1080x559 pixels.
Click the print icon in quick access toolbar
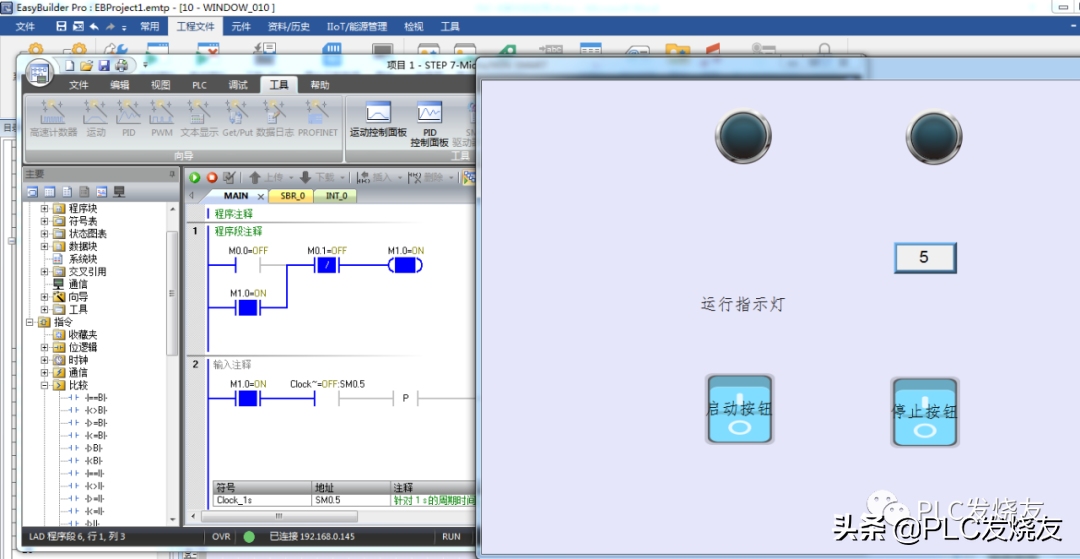(120, 65)
